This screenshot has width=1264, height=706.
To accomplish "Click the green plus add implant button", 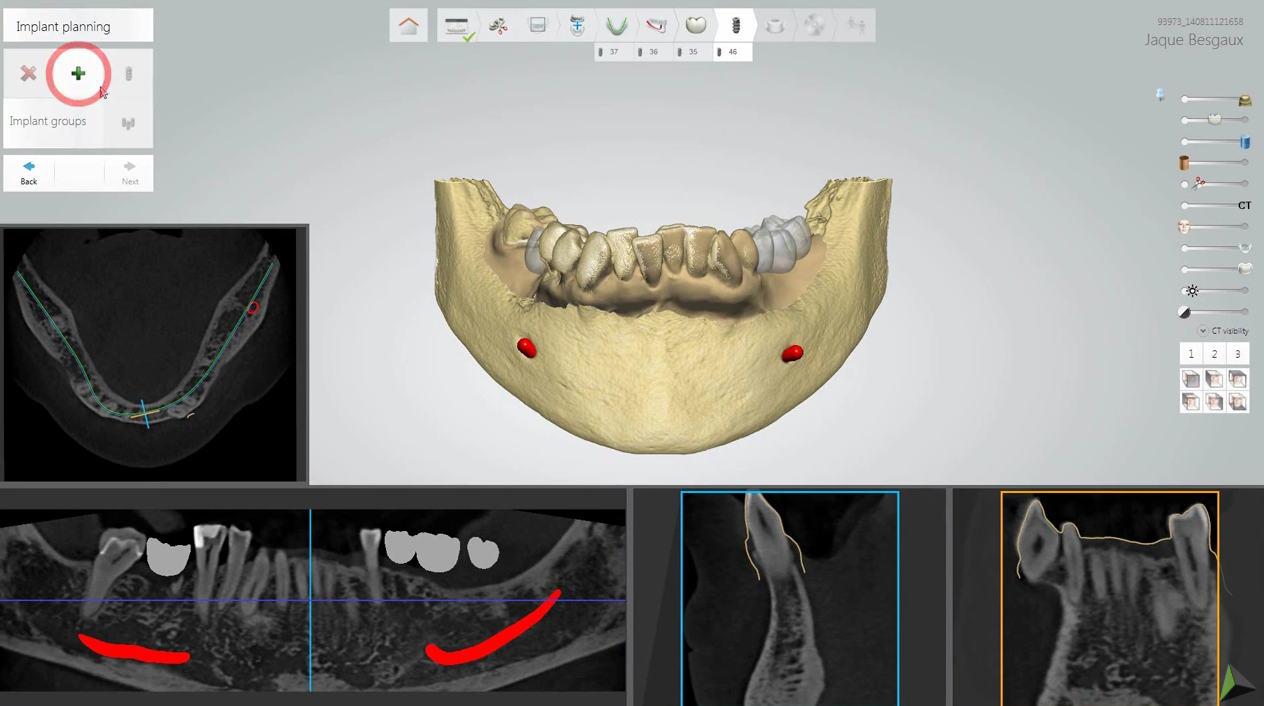I will (x=78, y=73).
